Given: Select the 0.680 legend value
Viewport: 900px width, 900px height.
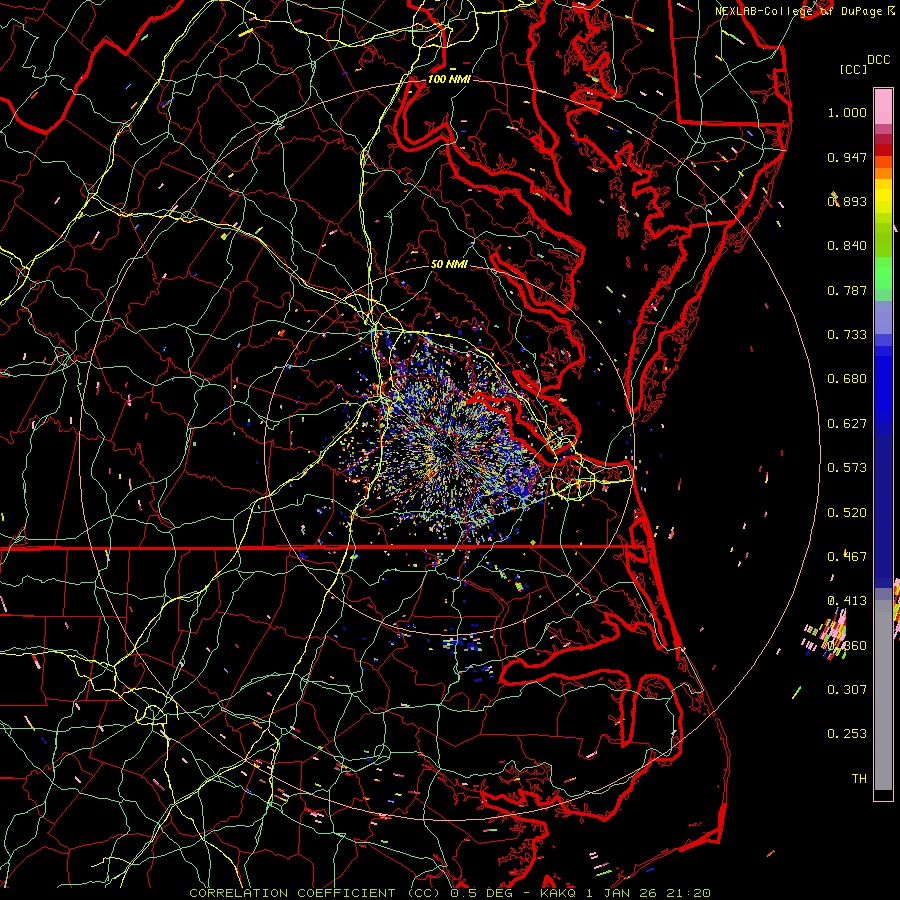Looking at the screenshot, I should [x=847, y=379].
